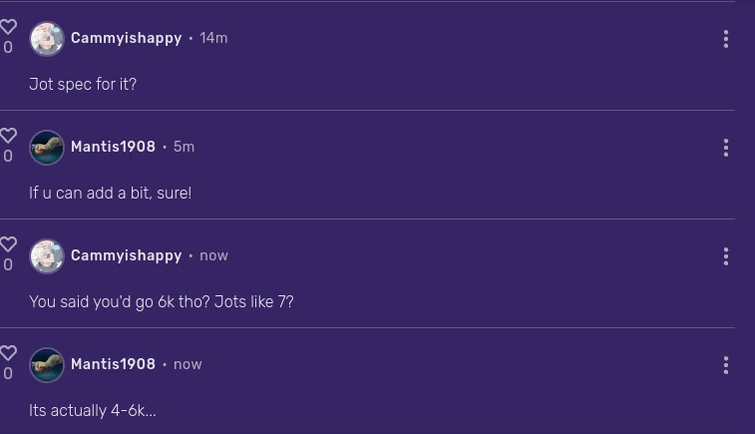Click Mantis1908 username on the last comment
Screen dimensions: 755x434
tap(113, 364)
